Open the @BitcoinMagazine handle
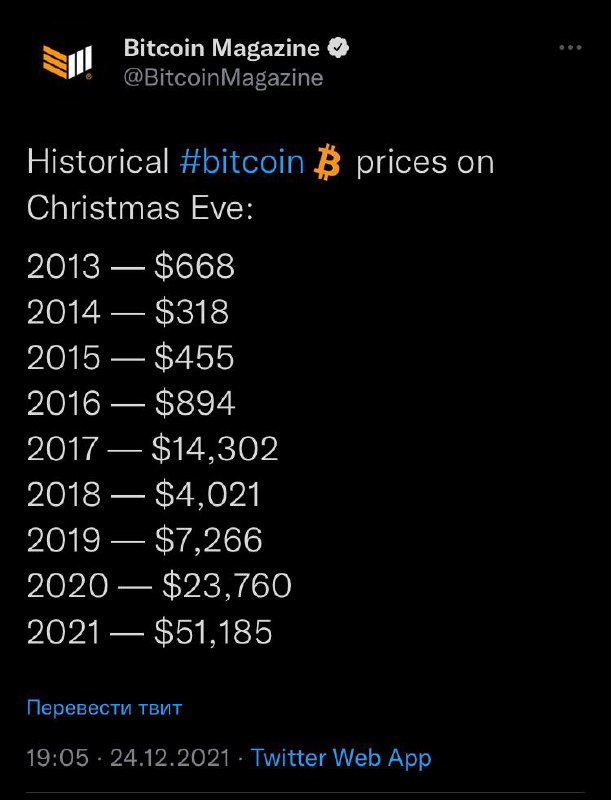Viewport: 611px width, 800px height. pos(223,77)
